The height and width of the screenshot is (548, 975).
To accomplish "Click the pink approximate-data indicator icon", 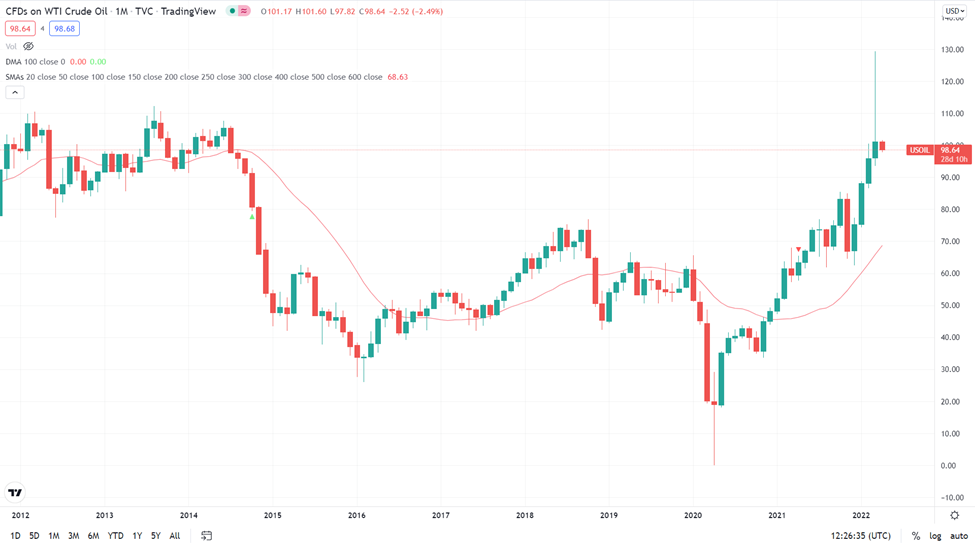I will [244, 11].
